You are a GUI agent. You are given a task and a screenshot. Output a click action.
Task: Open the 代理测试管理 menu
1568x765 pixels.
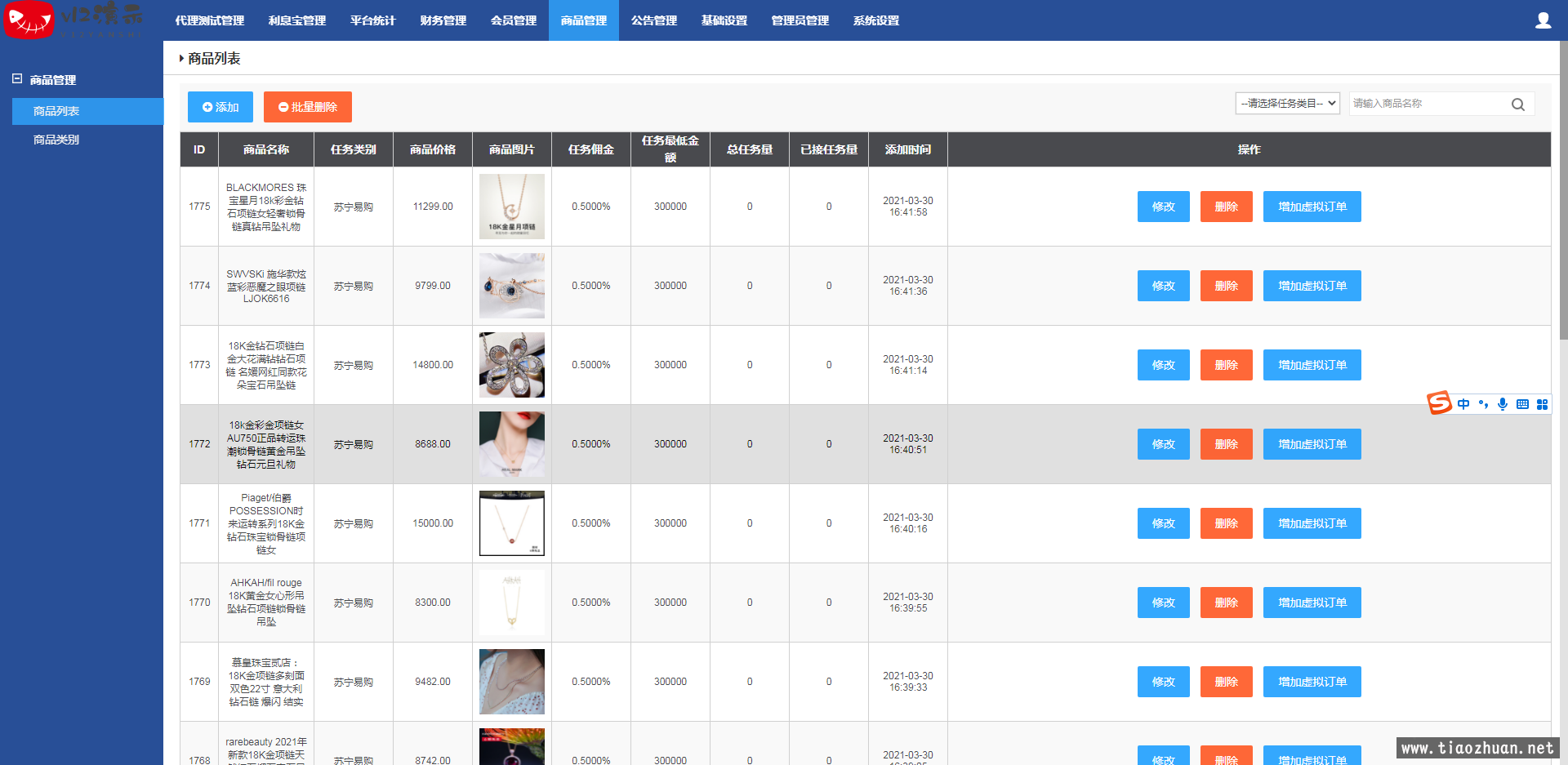pos(210,20)
